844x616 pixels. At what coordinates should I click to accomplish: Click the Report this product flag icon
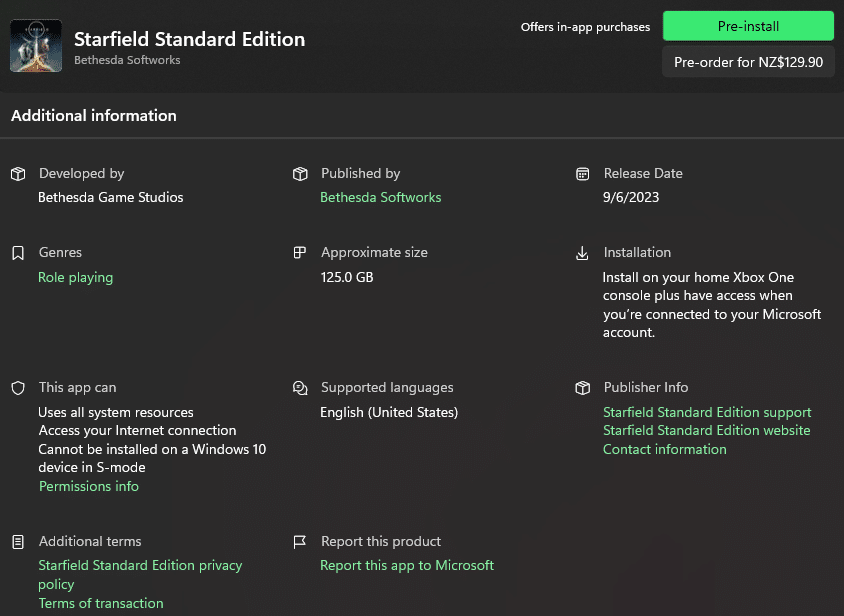(300, 542)
